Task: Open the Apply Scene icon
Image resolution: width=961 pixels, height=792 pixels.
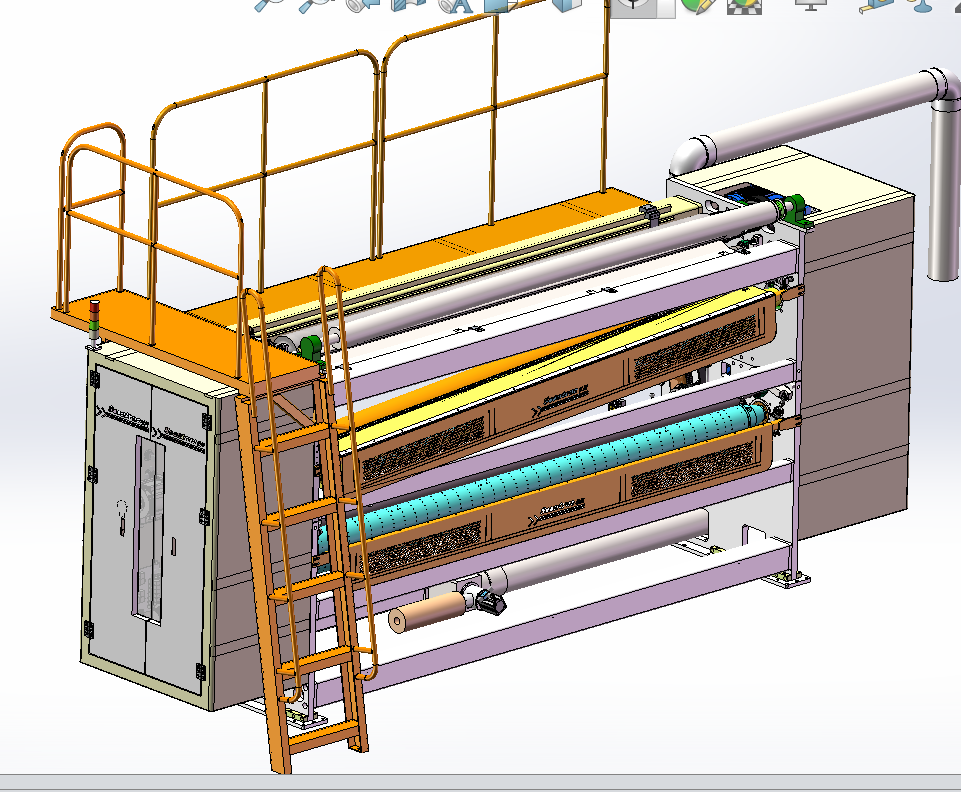Action: pyautogui.click(x=742, y=3)
